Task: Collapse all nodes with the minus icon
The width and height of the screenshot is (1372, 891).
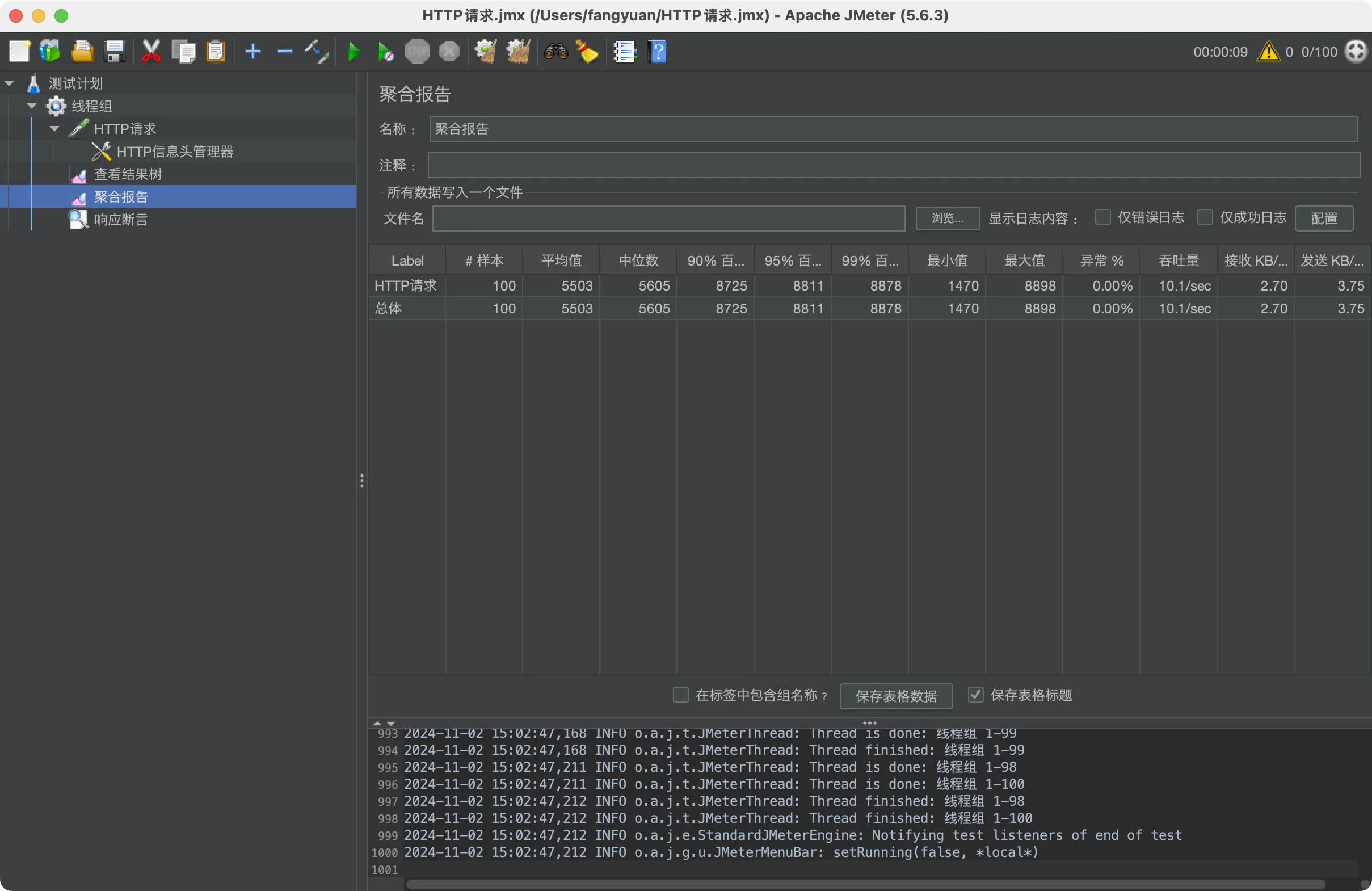Action: pyautogui.click(x=285, y=51)
